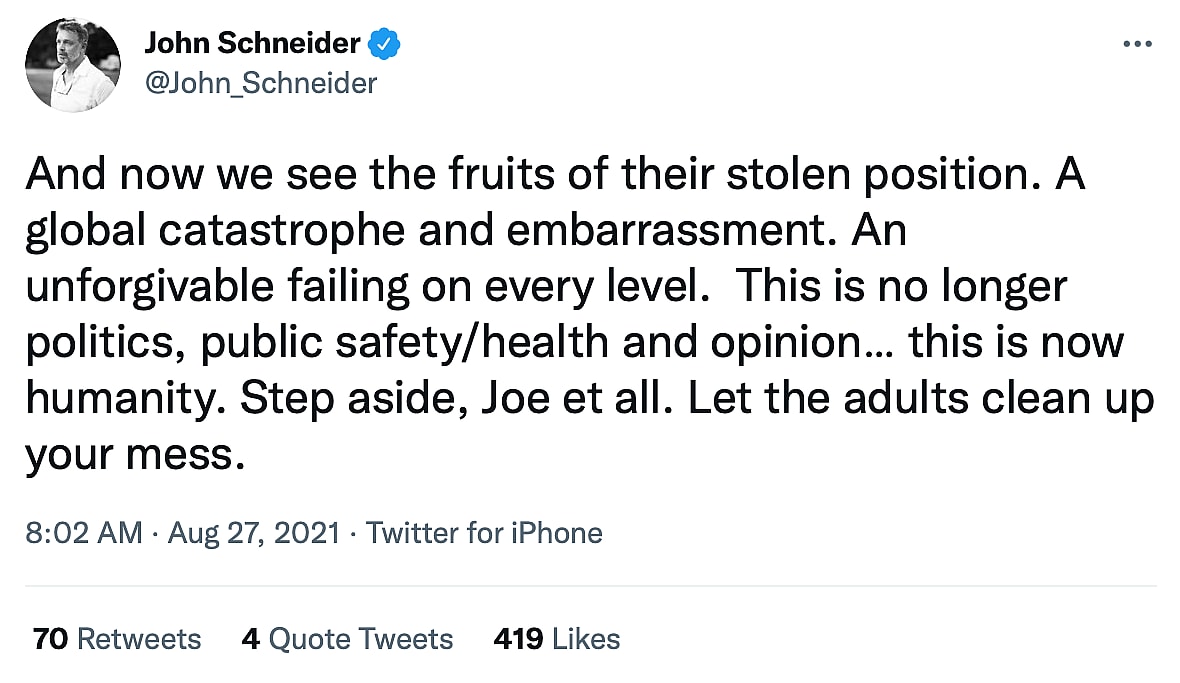Click the blue verified badge
1180x683 pixels.
(x=385, y=42)
